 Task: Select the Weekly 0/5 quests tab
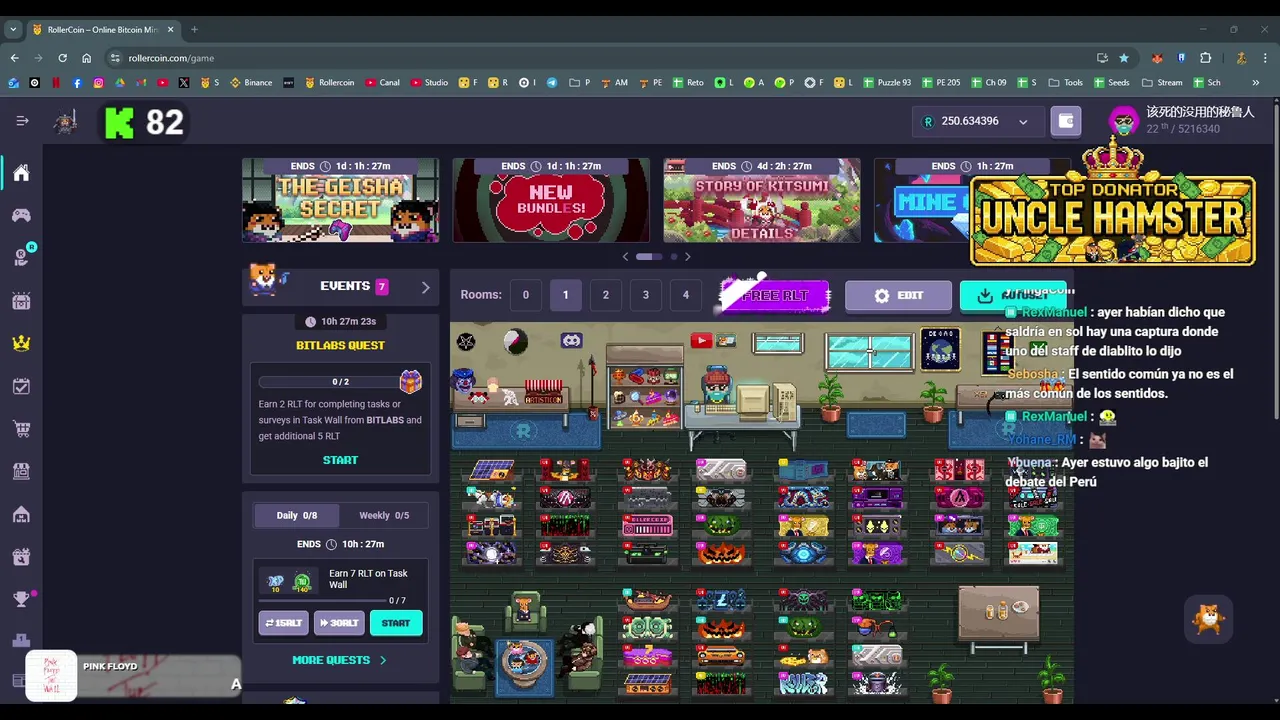click(x=384, y=515)
